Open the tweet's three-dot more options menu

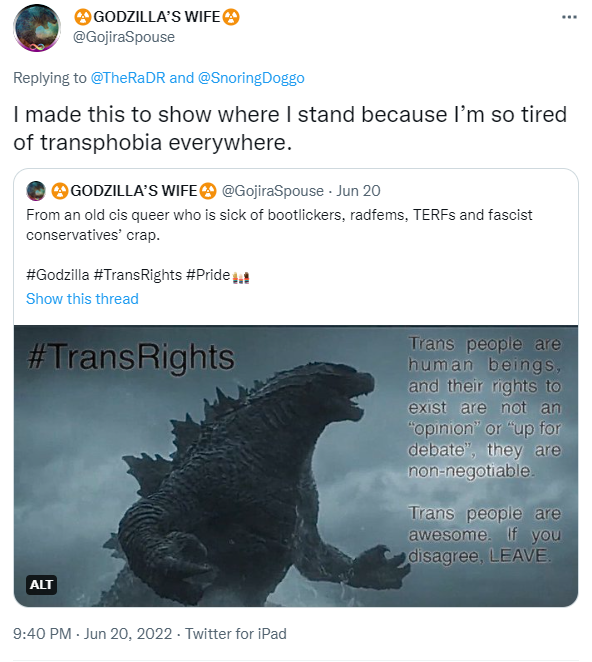click(x=569, y=17)
